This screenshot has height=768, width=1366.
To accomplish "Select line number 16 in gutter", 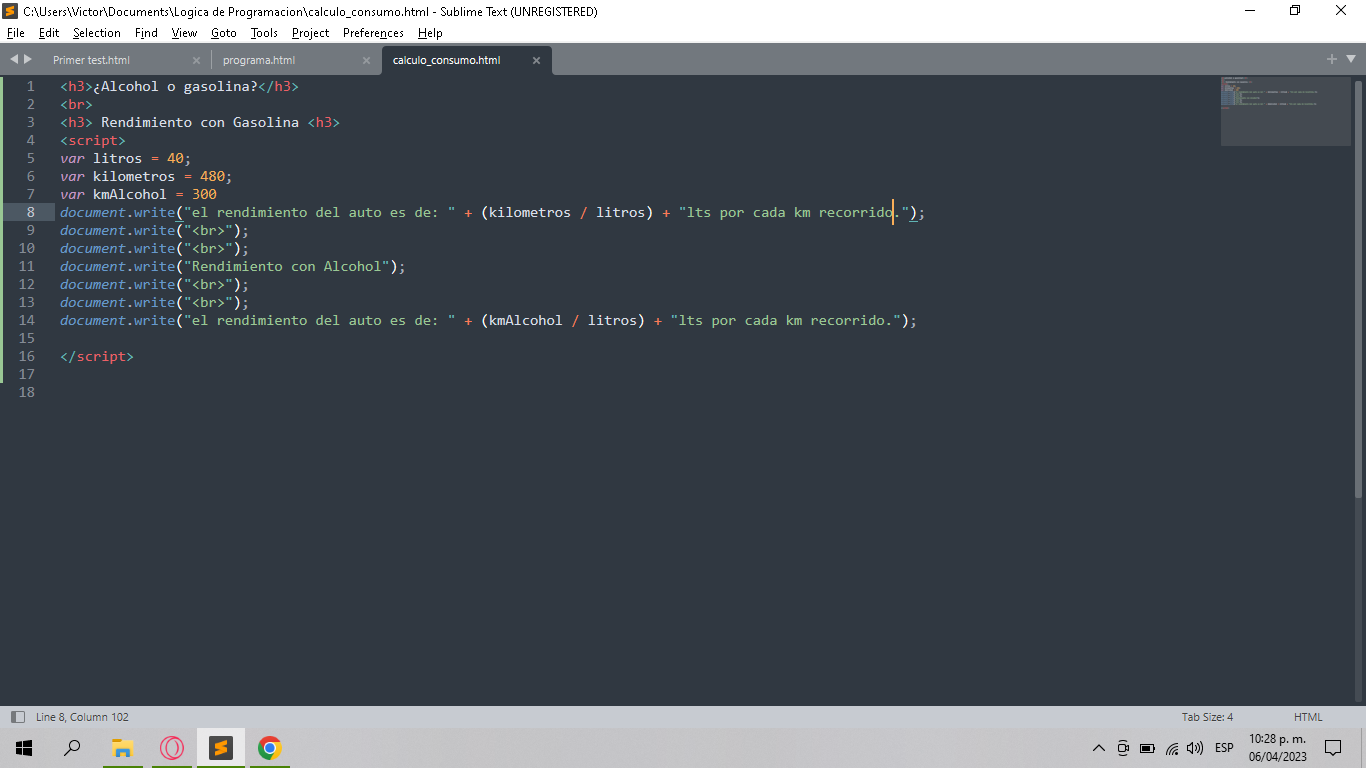I will click(x=27, y=356).
